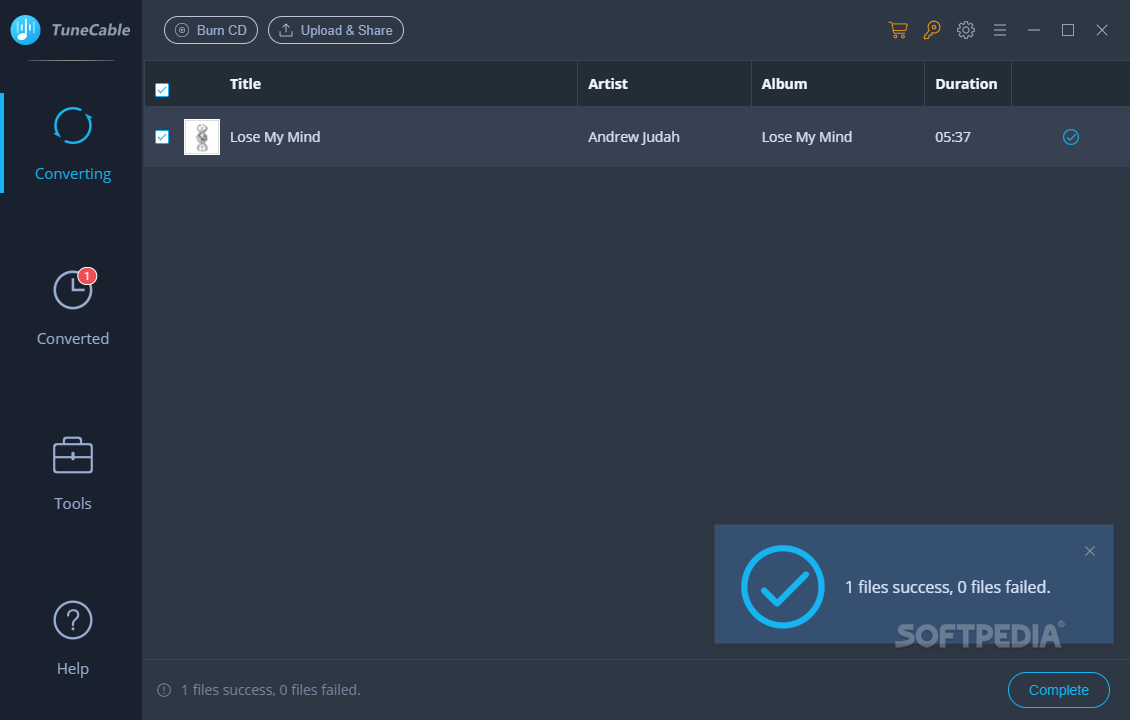Select the Lose My Mind track title
1130x720 pixels.
click(x=275, y=137)
